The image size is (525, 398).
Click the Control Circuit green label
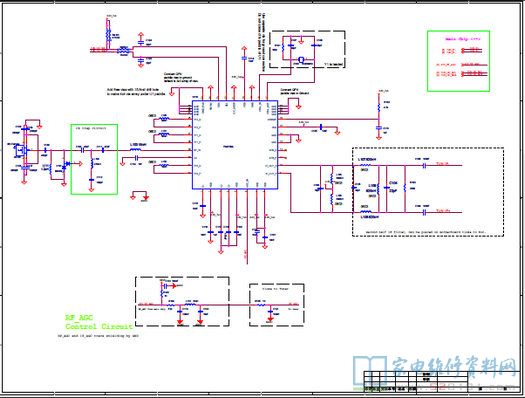coord(99,326)
